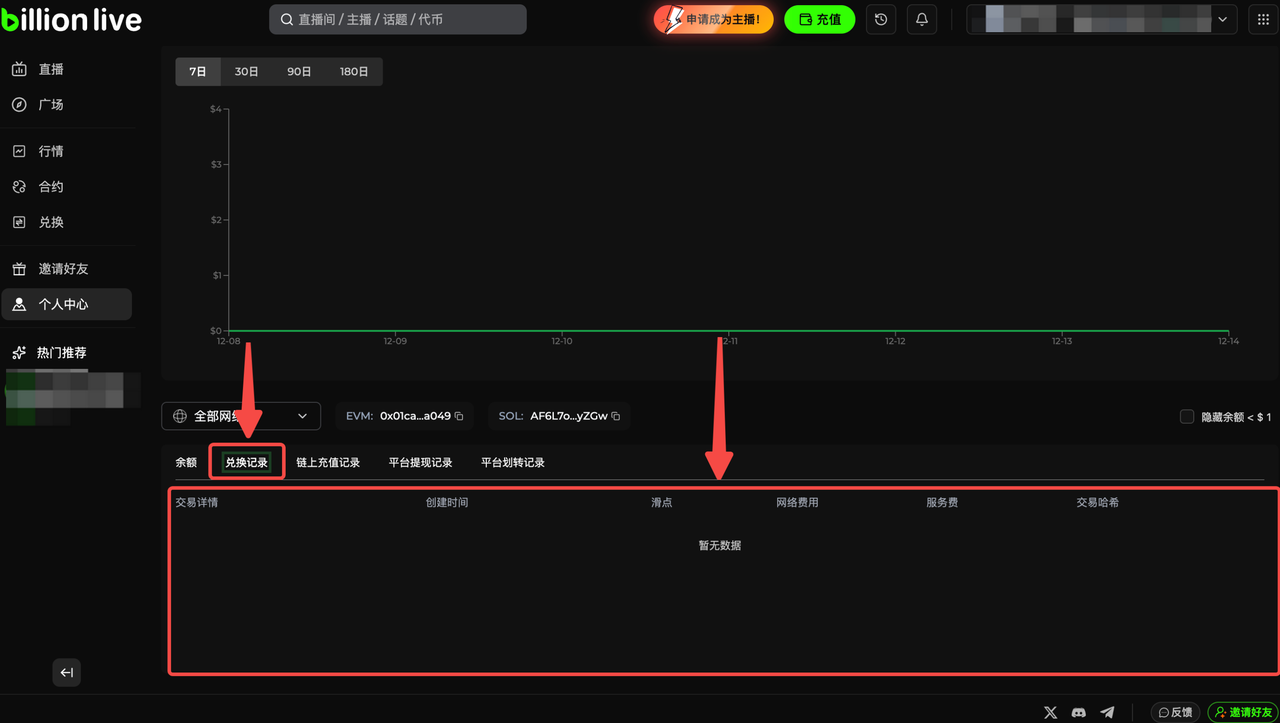This screenshot has width=1280, height=723.
Task: Toggle 隐藏余额 < $1 checkbox
Action: [1187, 416]
